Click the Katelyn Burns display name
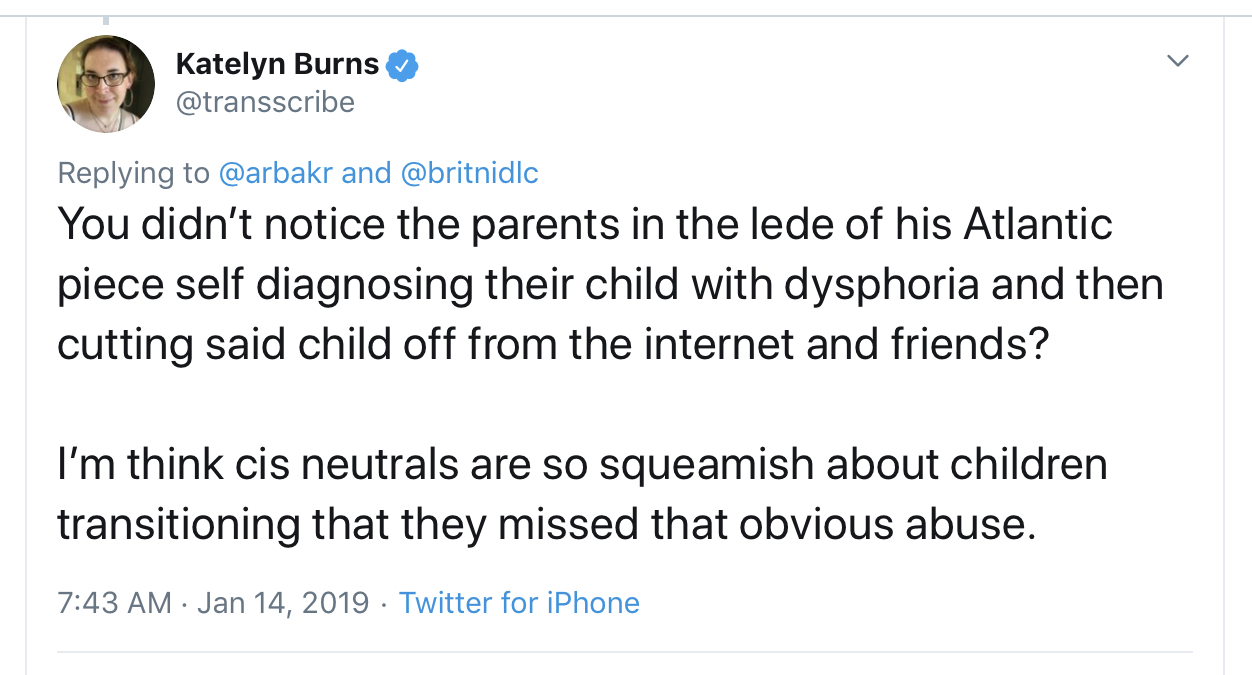This screenshot has width=1252, height=675. click(x=277, y=65)
